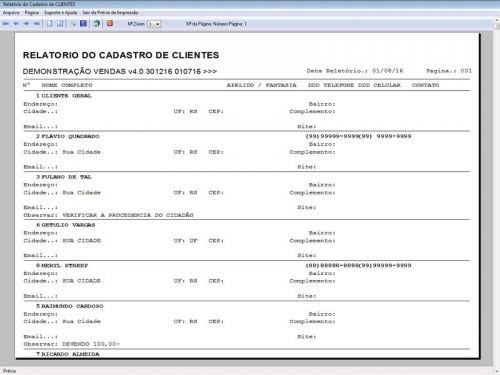Click the green refresh icon
This screenshot has height=375, width=500.
[x=97, y=23]
